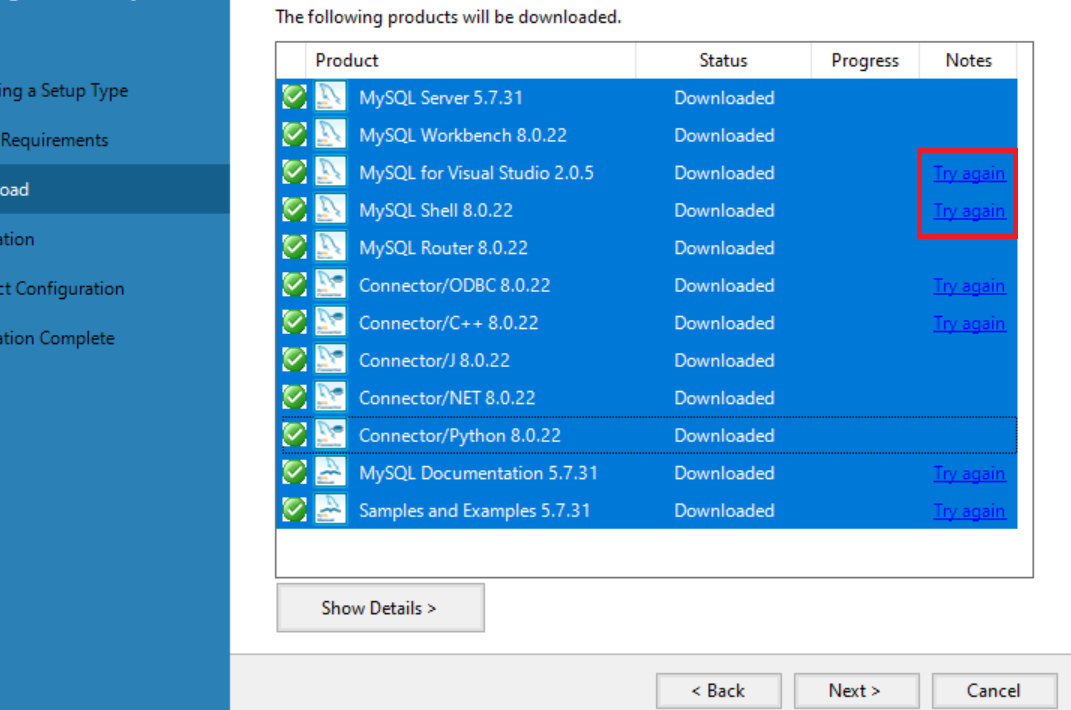Click green checkmark for Connector/J 8.0.22
This screenshot has width=1071, height=710.
pos(294,360)
